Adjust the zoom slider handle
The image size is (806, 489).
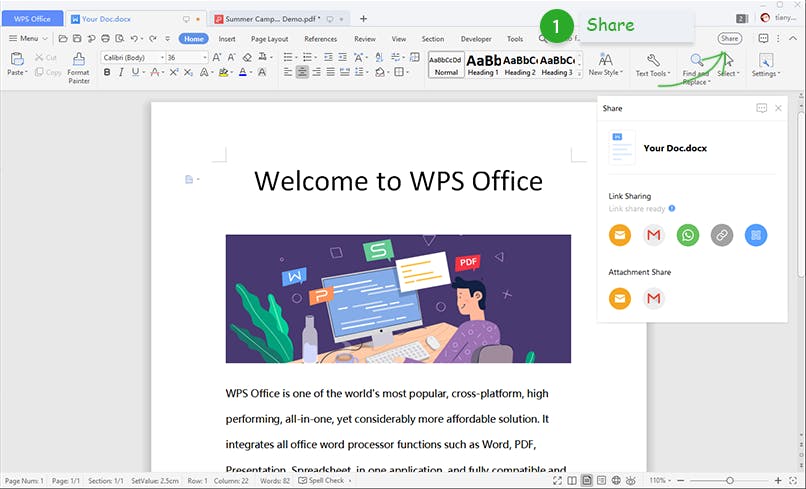coord(729,480)
